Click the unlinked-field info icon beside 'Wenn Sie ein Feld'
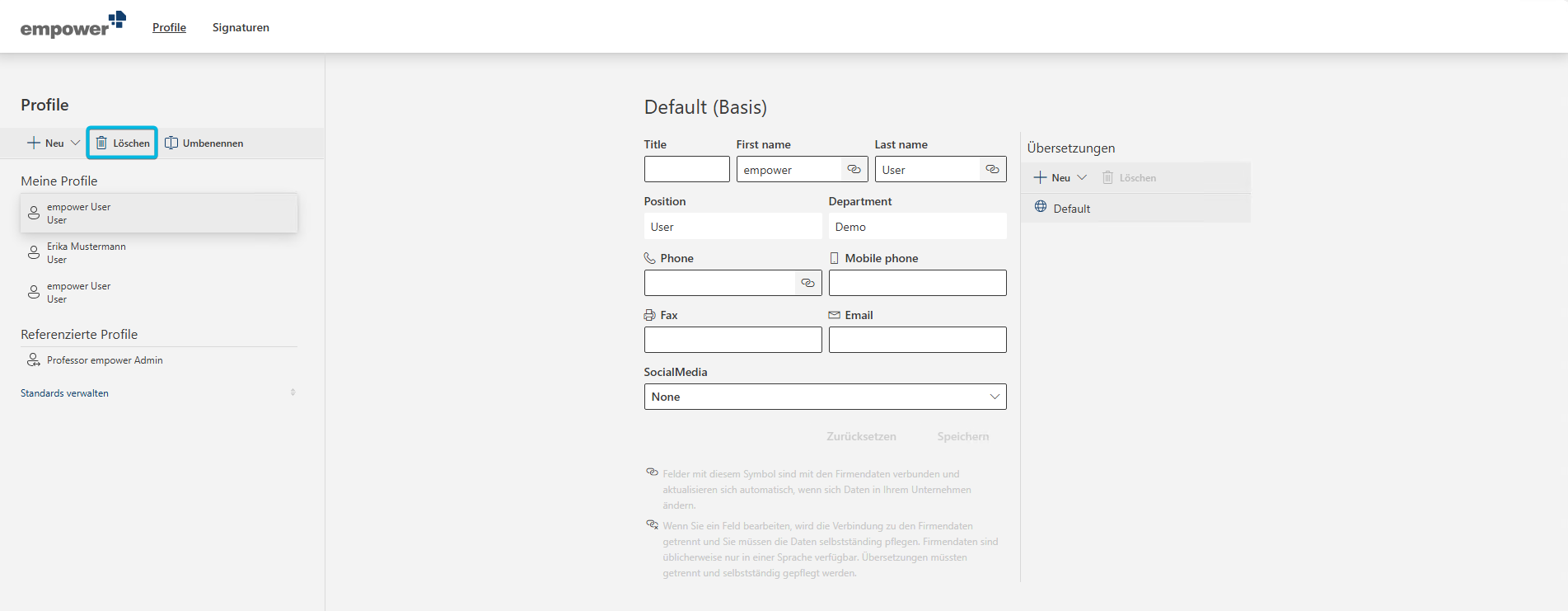This screenshot has height=611, width=1568. pos(652,524)
